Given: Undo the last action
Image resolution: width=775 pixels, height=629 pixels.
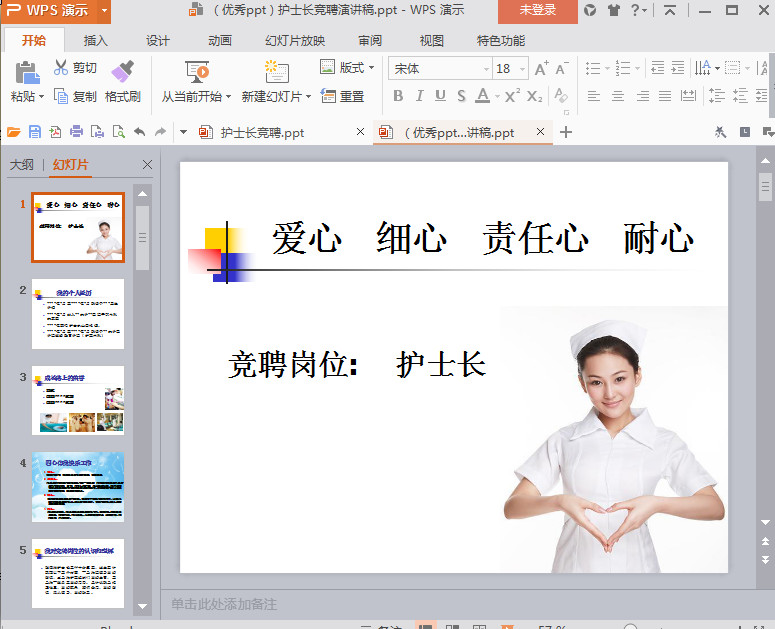Looking at the screenshot, I should 139,132.
